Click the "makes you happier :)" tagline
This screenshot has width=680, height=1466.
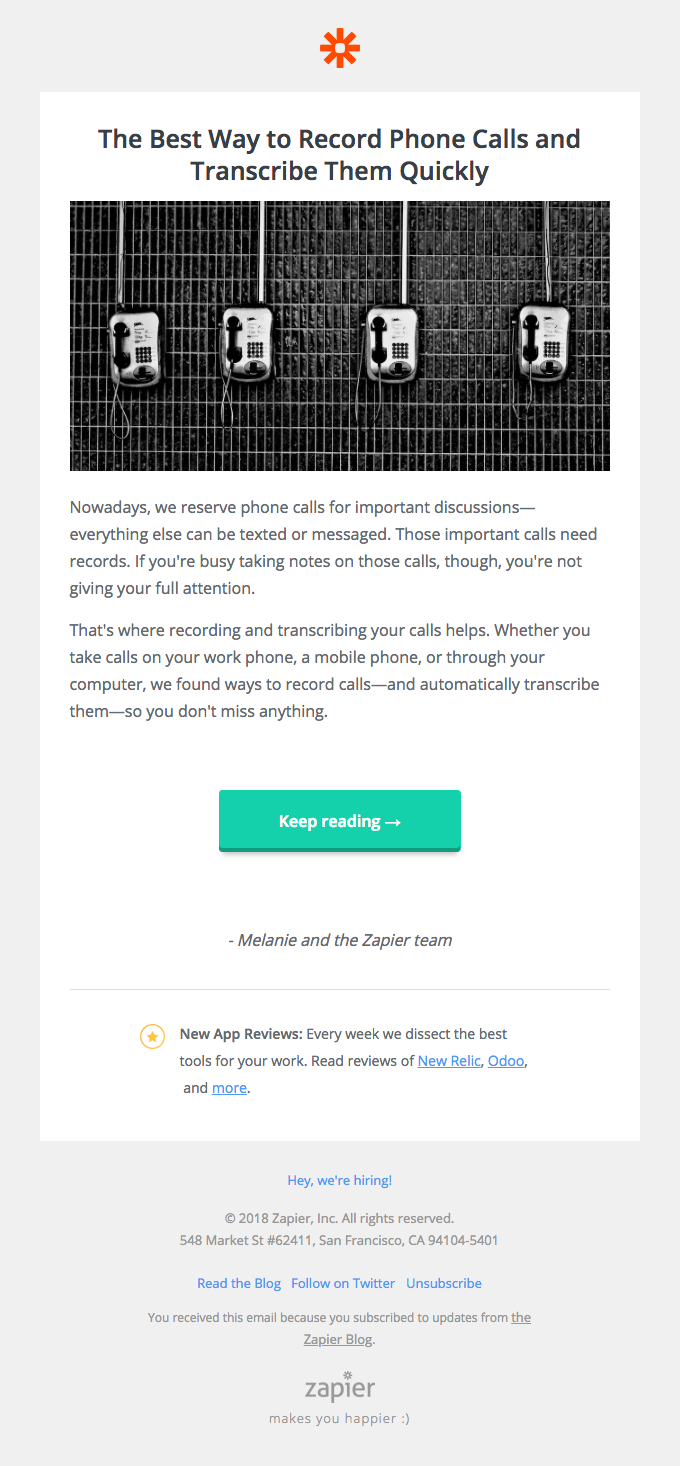point(340,1418)
